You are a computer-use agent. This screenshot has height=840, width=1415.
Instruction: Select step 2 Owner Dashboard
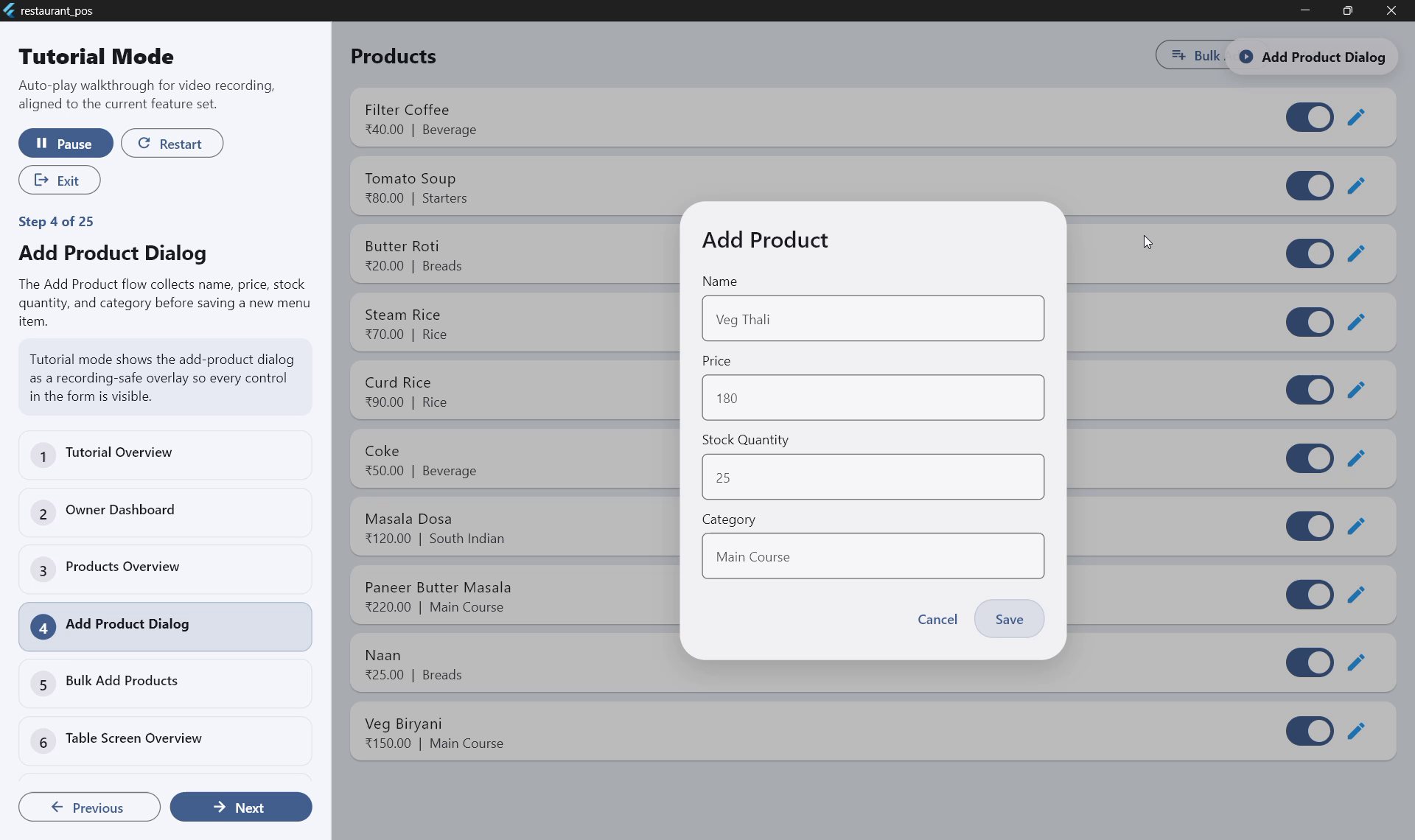click(x=165, y=511)
